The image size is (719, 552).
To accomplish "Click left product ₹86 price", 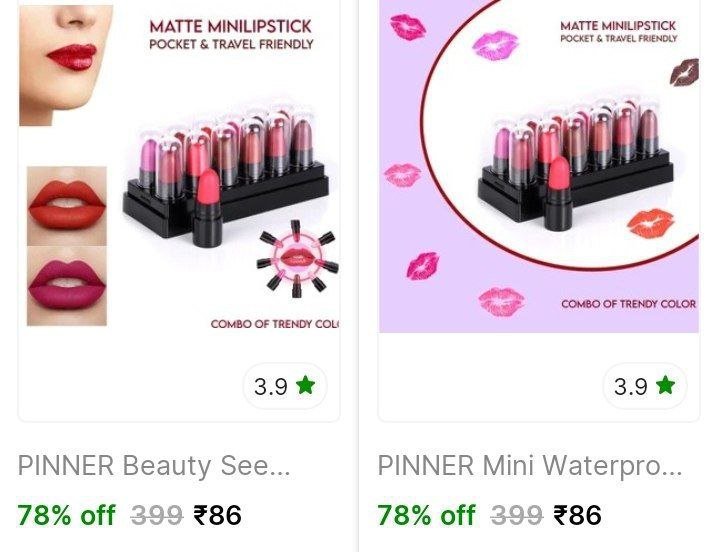I will click(217, 514).
